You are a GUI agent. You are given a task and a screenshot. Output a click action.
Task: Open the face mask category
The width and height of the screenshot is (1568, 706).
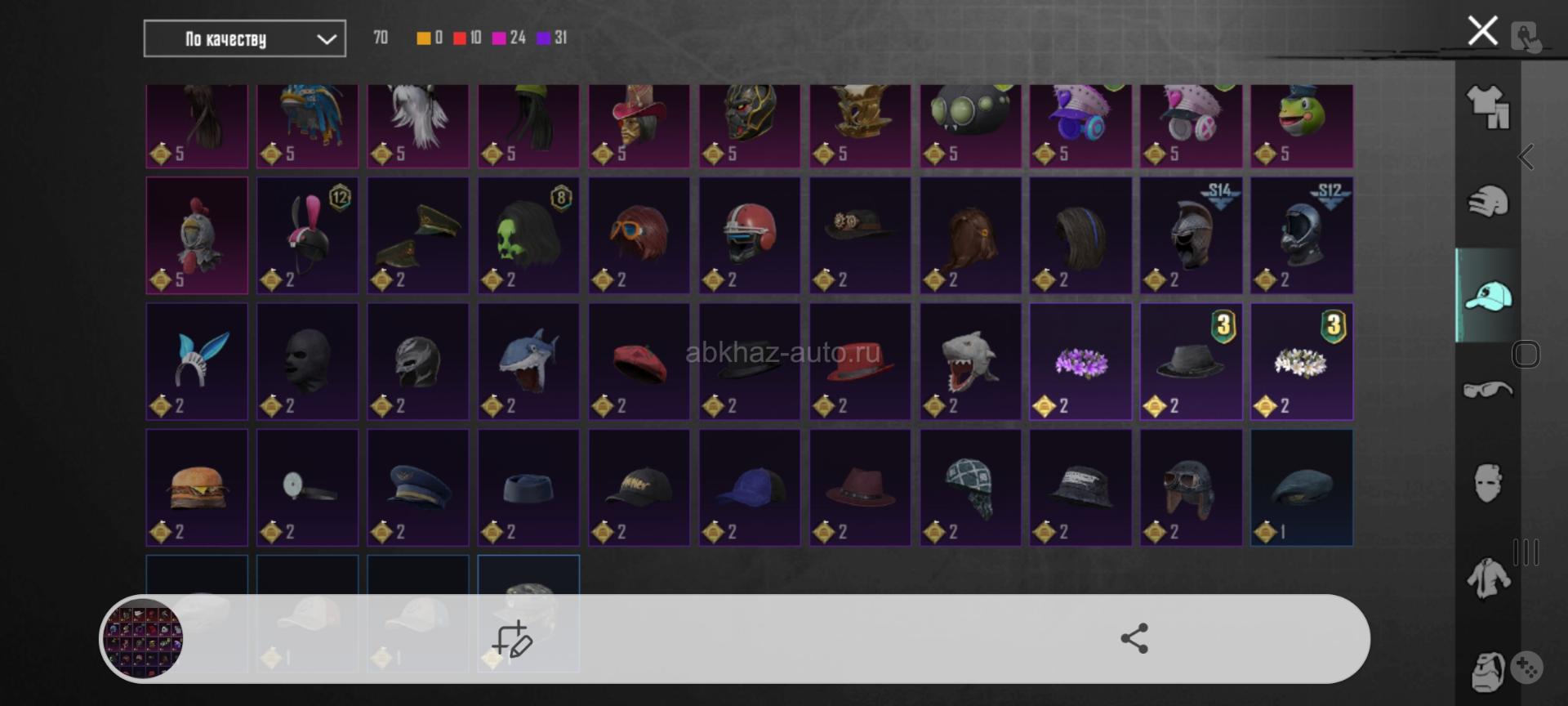[1488, 482]
